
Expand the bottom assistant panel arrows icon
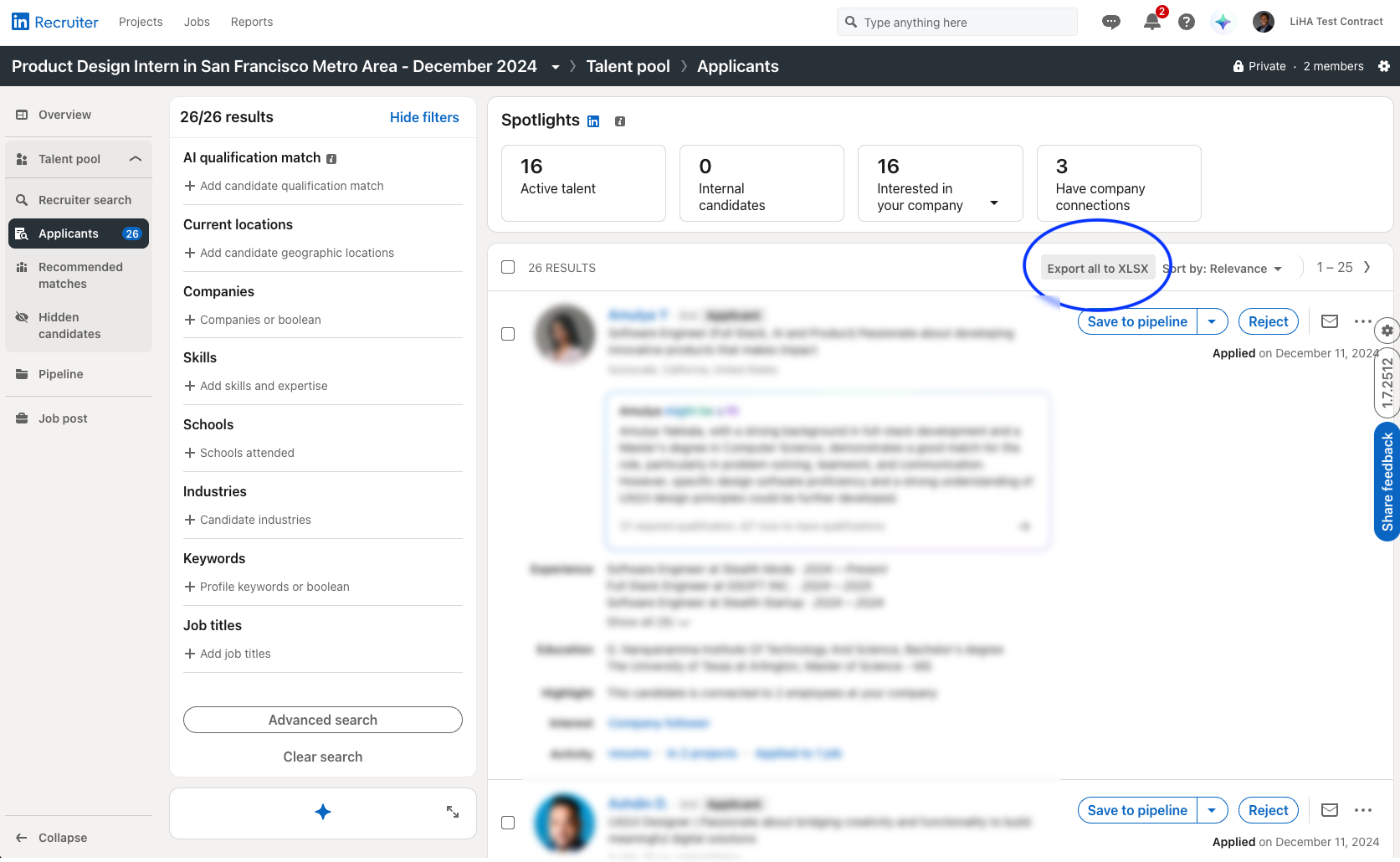point(453,812)
